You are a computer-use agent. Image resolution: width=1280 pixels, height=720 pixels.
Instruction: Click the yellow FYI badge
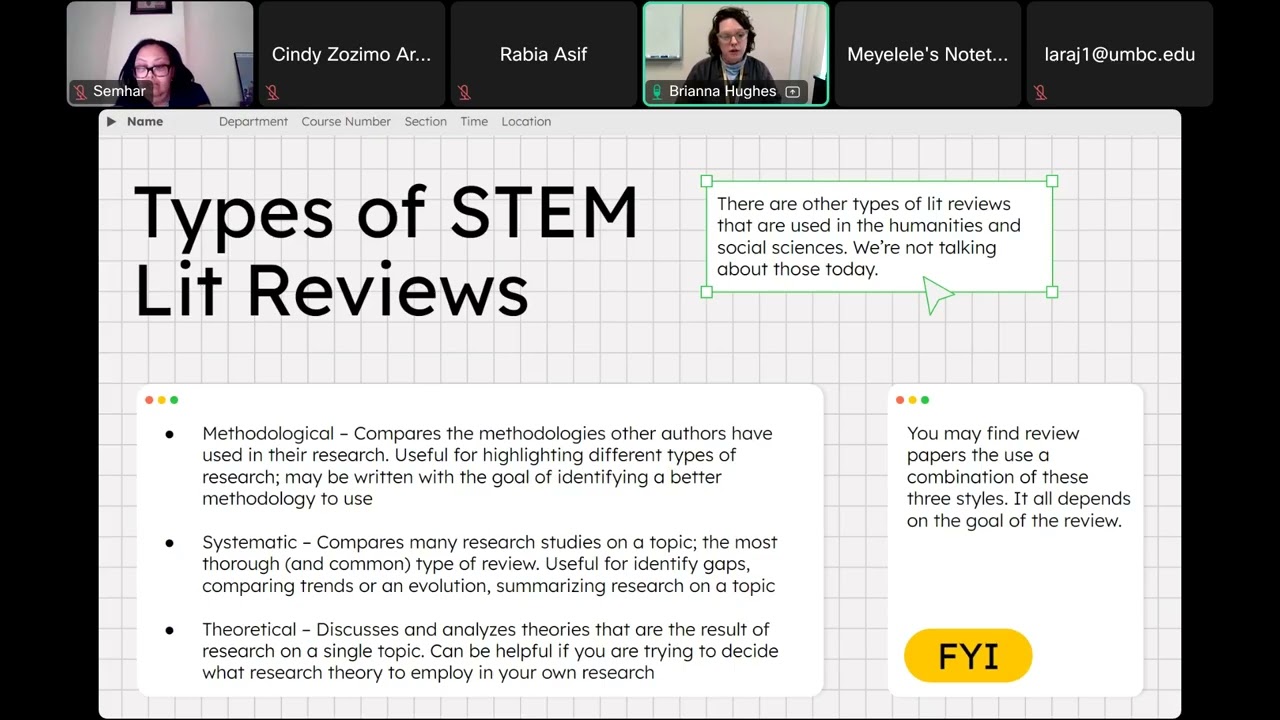968,656
